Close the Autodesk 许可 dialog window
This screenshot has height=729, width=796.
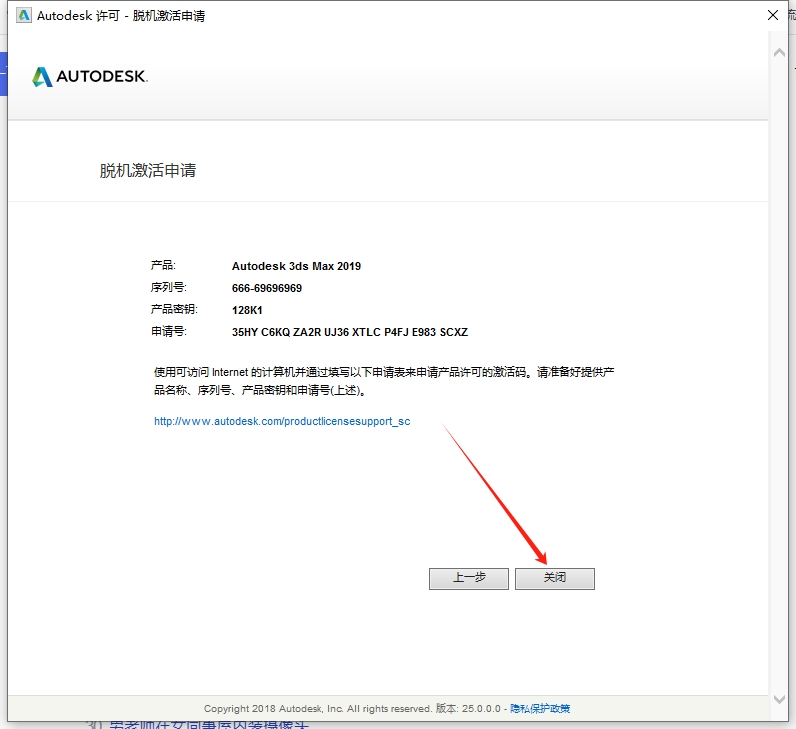(x=773, y=15)
